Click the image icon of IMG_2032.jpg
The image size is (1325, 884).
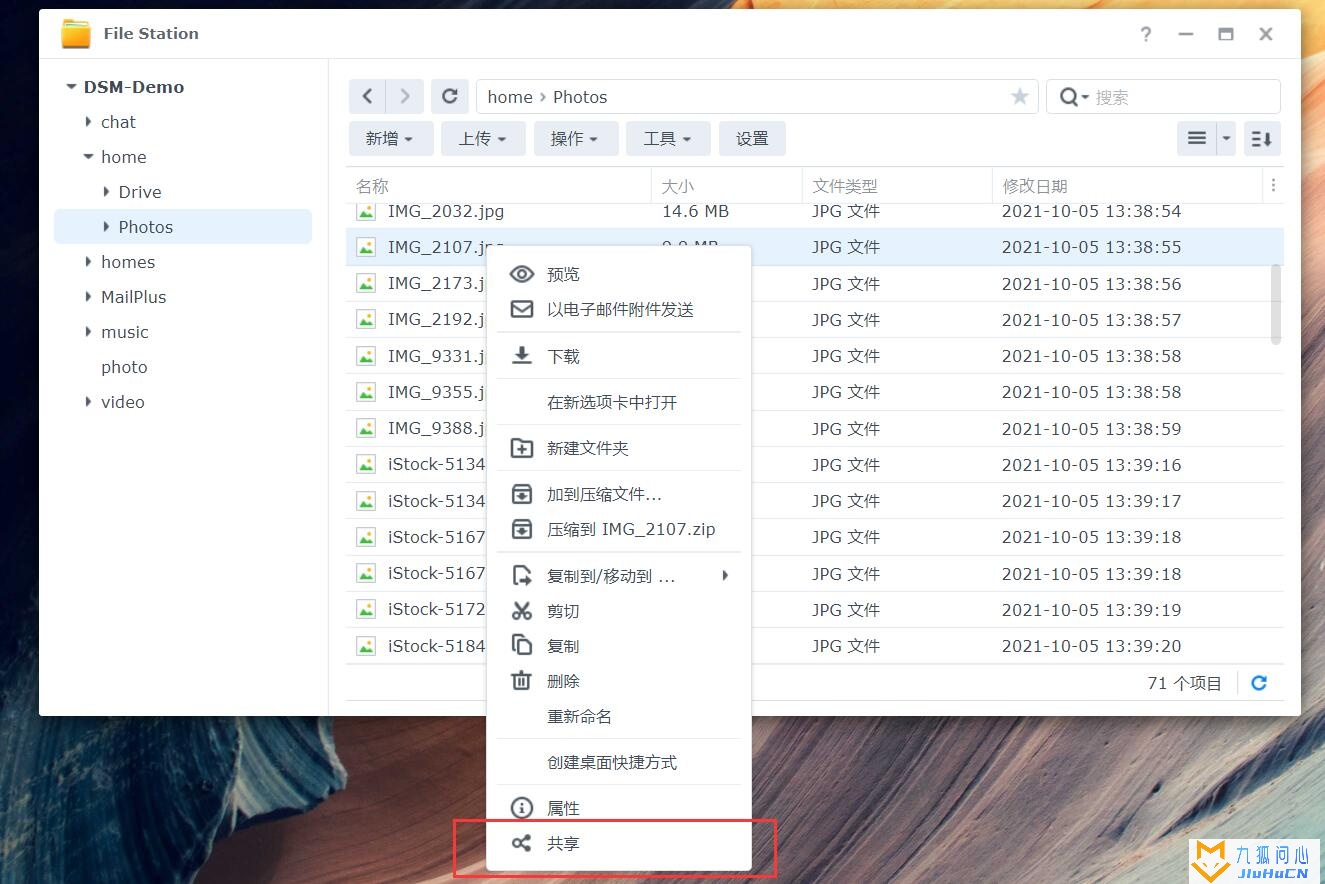pyautogui.click(x=366, y=211)
